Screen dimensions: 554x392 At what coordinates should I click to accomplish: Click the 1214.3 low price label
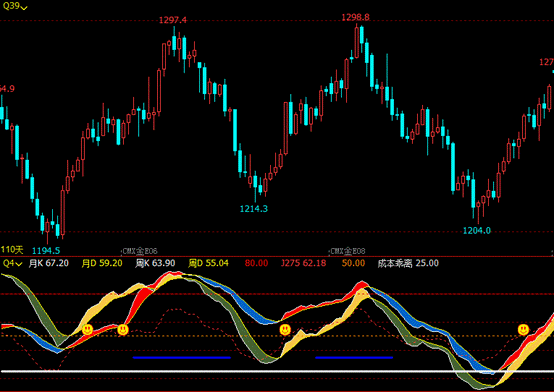pyautogui.click(x=254, y=209)
